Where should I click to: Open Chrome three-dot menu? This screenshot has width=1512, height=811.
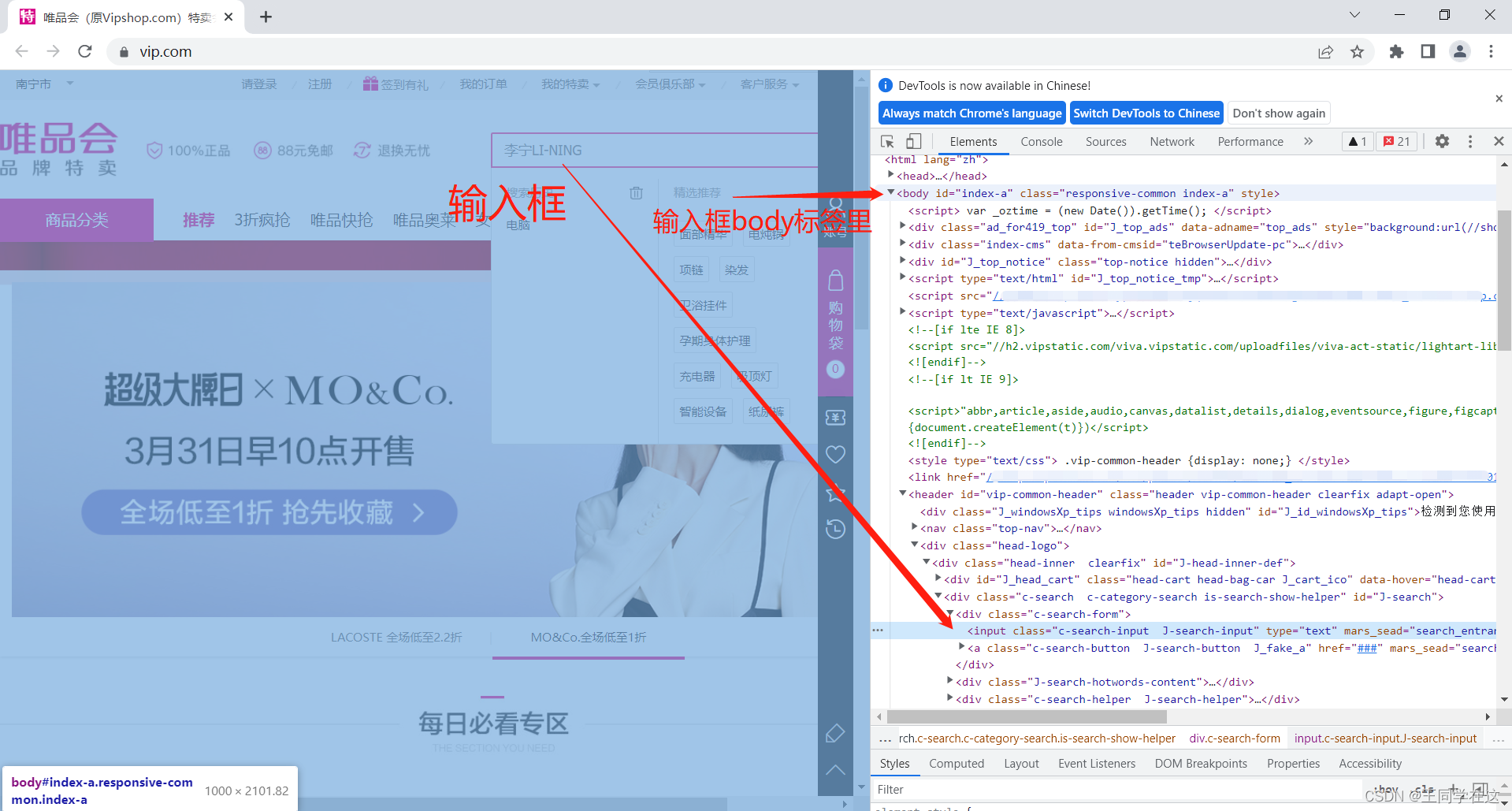point(1491,51)
